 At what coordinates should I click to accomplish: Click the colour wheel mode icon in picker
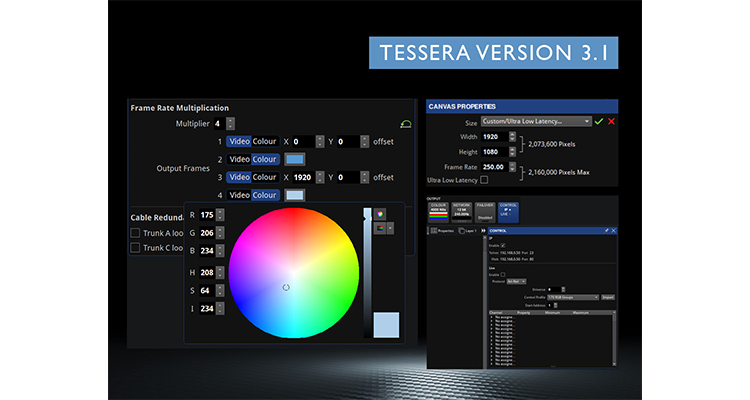[380, 214]
